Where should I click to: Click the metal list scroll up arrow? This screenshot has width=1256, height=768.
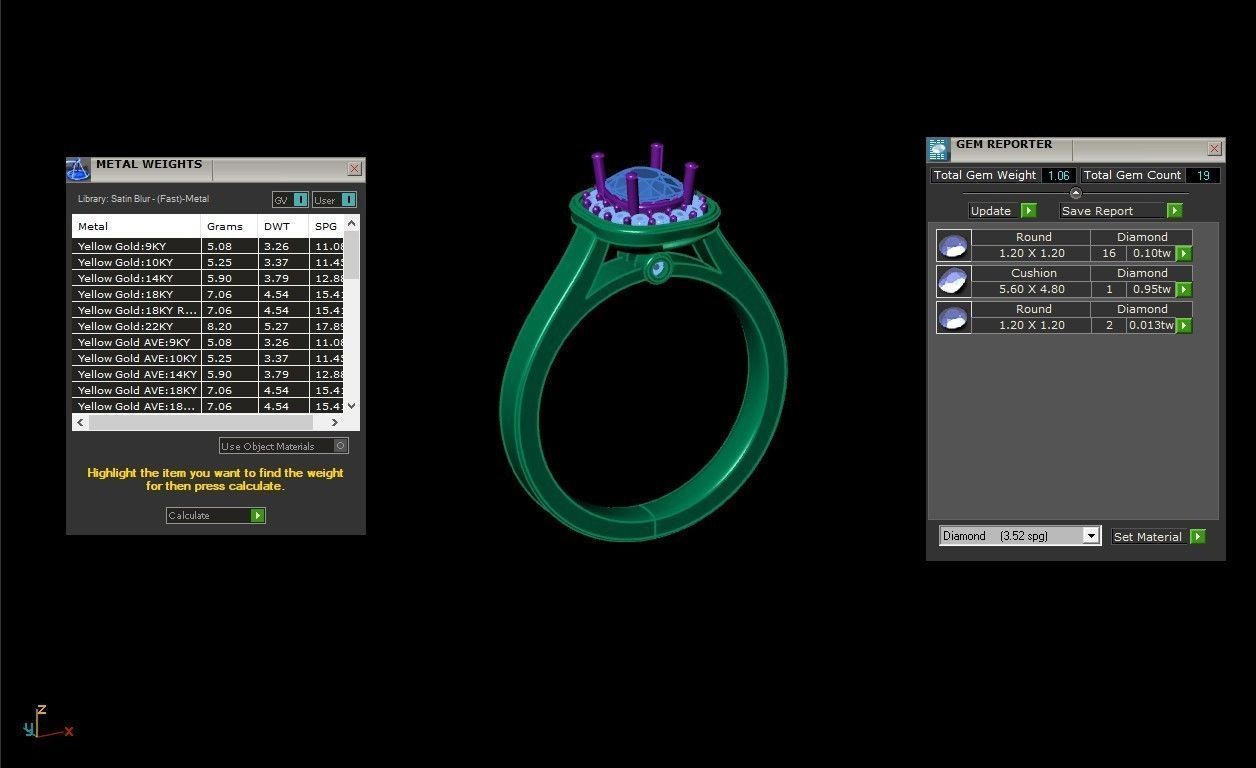click(x=351, y=224)
